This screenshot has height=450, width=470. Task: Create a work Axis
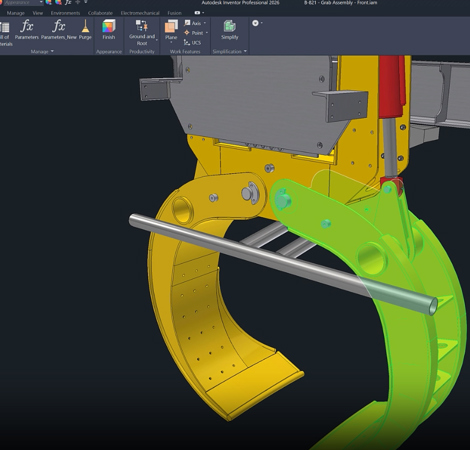[x=193, y=23]
